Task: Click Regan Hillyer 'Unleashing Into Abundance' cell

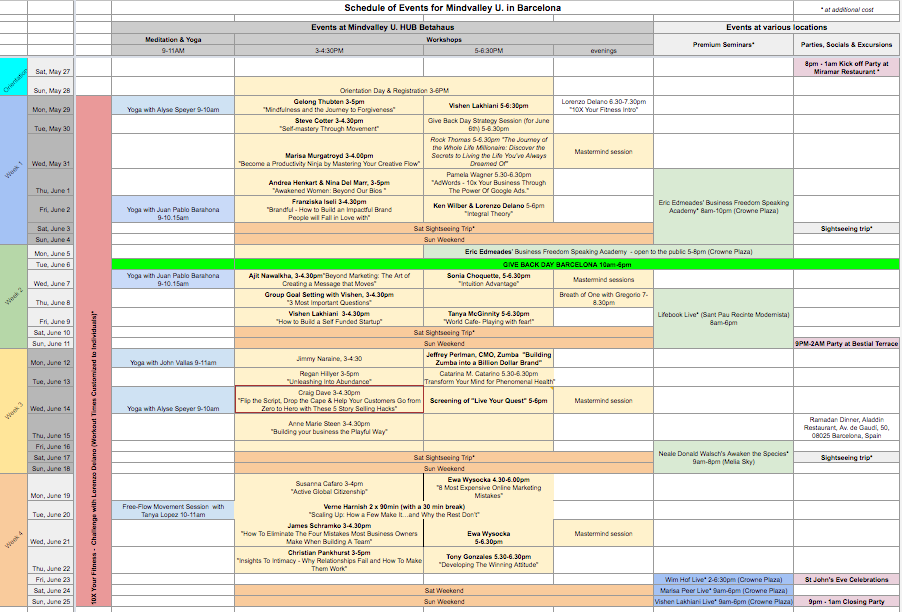Action: pos(329,377)
